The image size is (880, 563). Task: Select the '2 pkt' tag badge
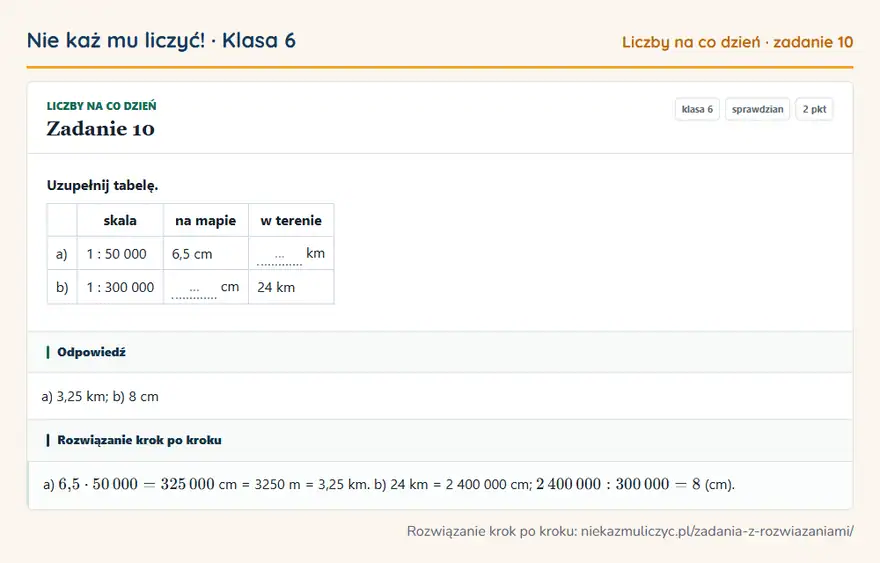tap(814, 109)
